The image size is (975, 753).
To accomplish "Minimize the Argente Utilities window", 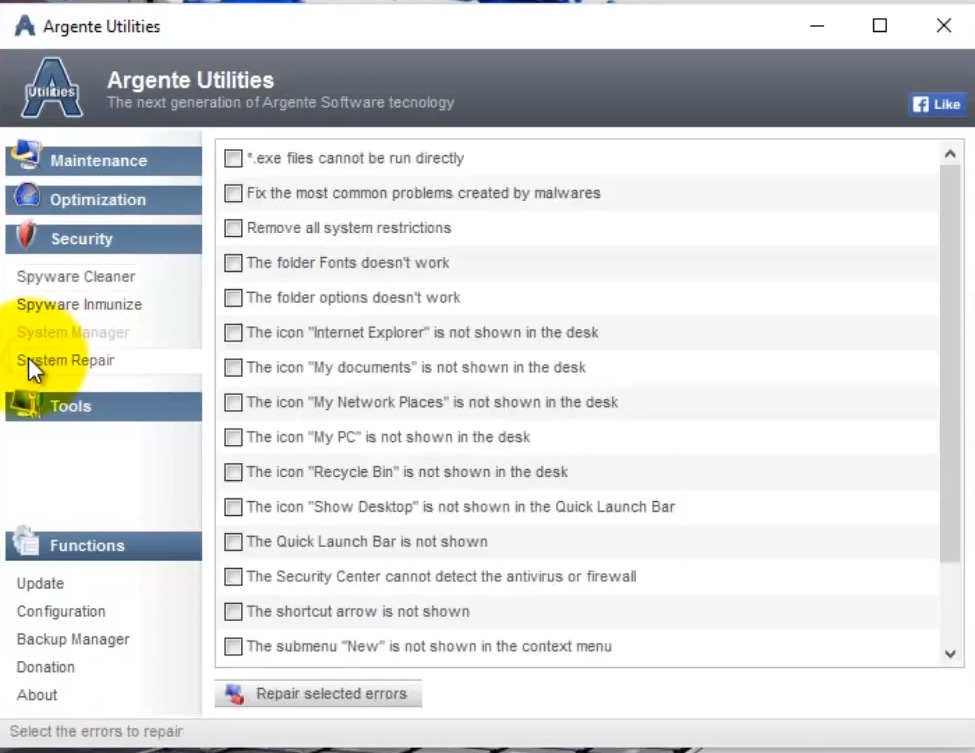I will coord(817,25).
